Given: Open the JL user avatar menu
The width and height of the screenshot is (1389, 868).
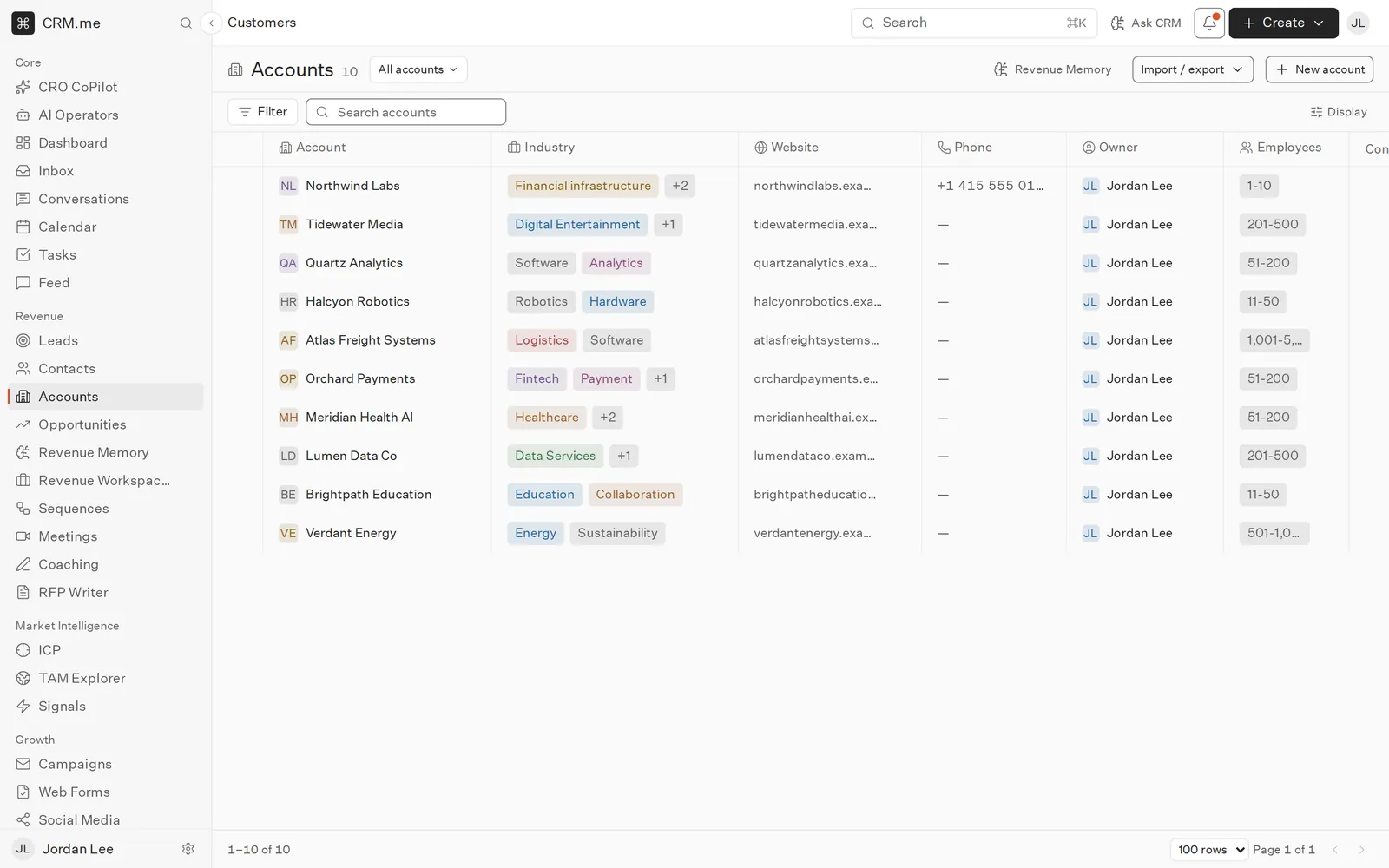Looking at the screenshot, I should pyautogui.click(x=1358, y=23).
